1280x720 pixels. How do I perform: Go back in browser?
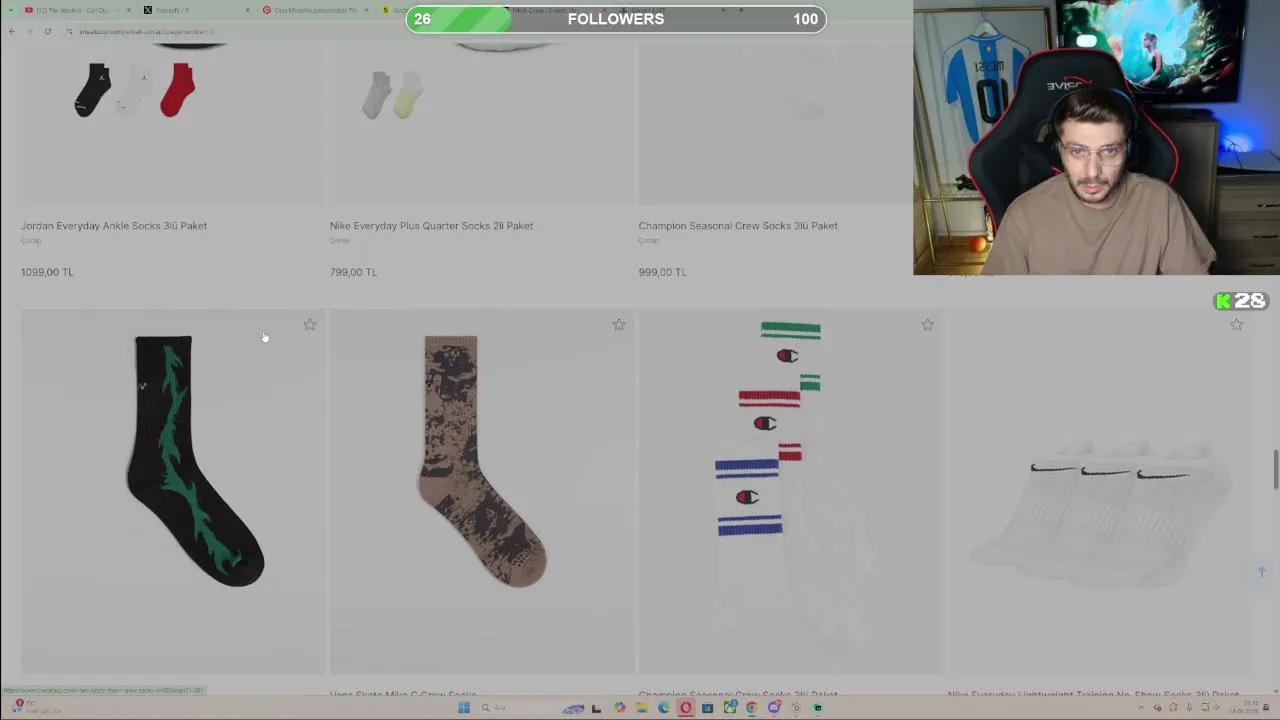(11, 31)
